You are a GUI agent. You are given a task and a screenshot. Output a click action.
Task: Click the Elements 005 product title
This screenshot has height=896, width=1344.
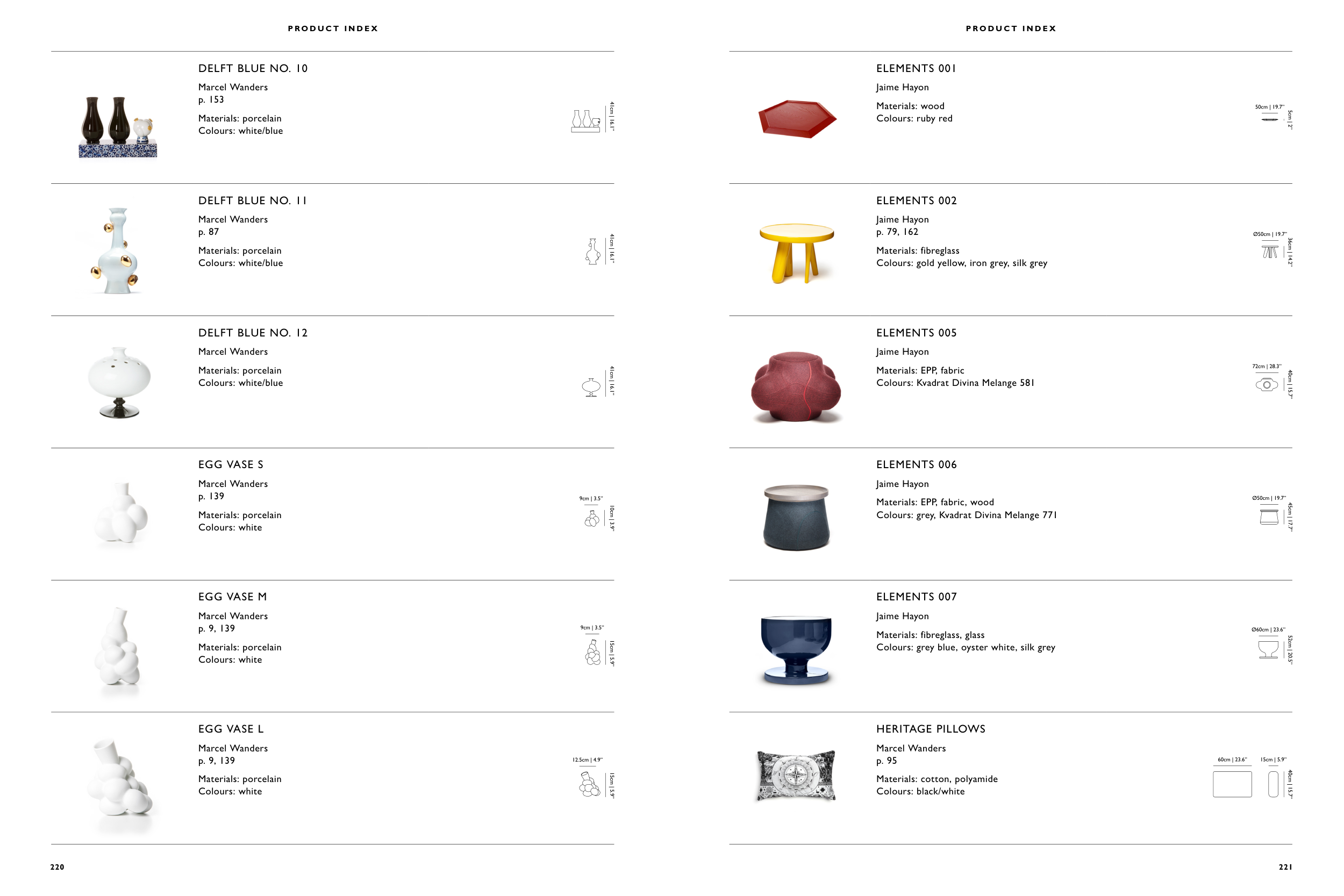[x=916, y=333]
